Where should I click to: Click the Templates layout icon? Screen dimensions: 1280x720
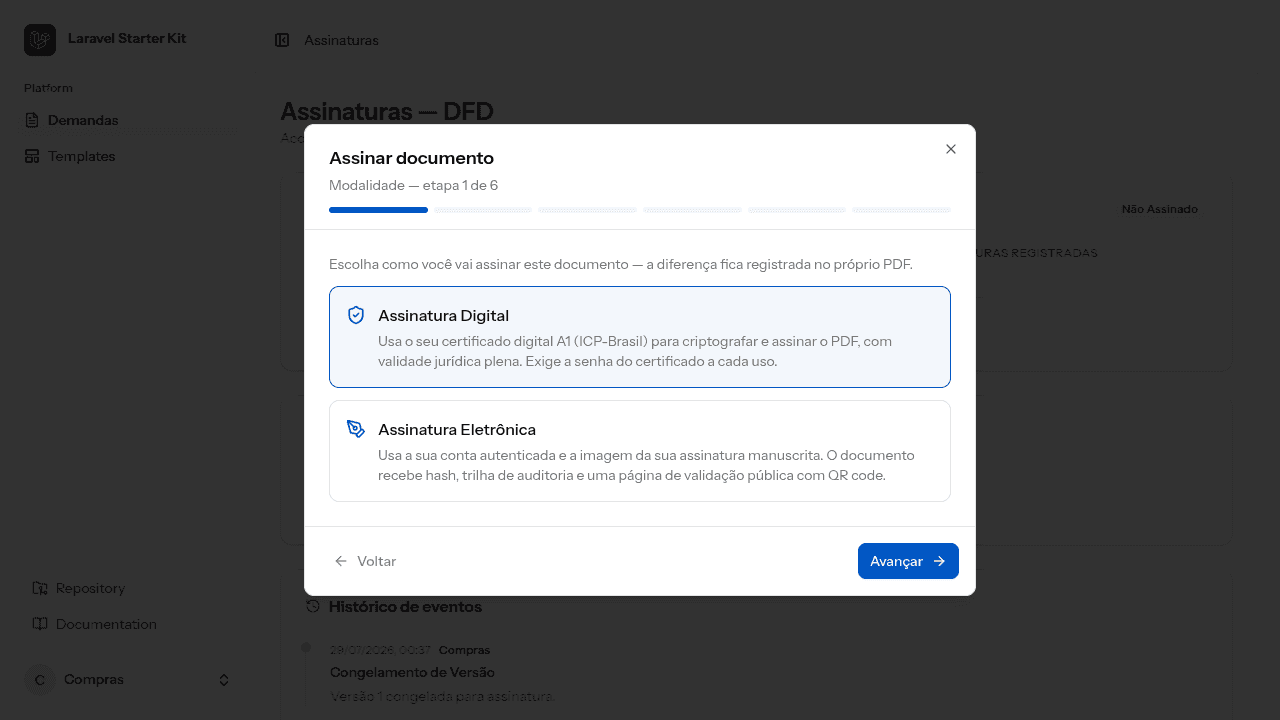click(32, 156)
